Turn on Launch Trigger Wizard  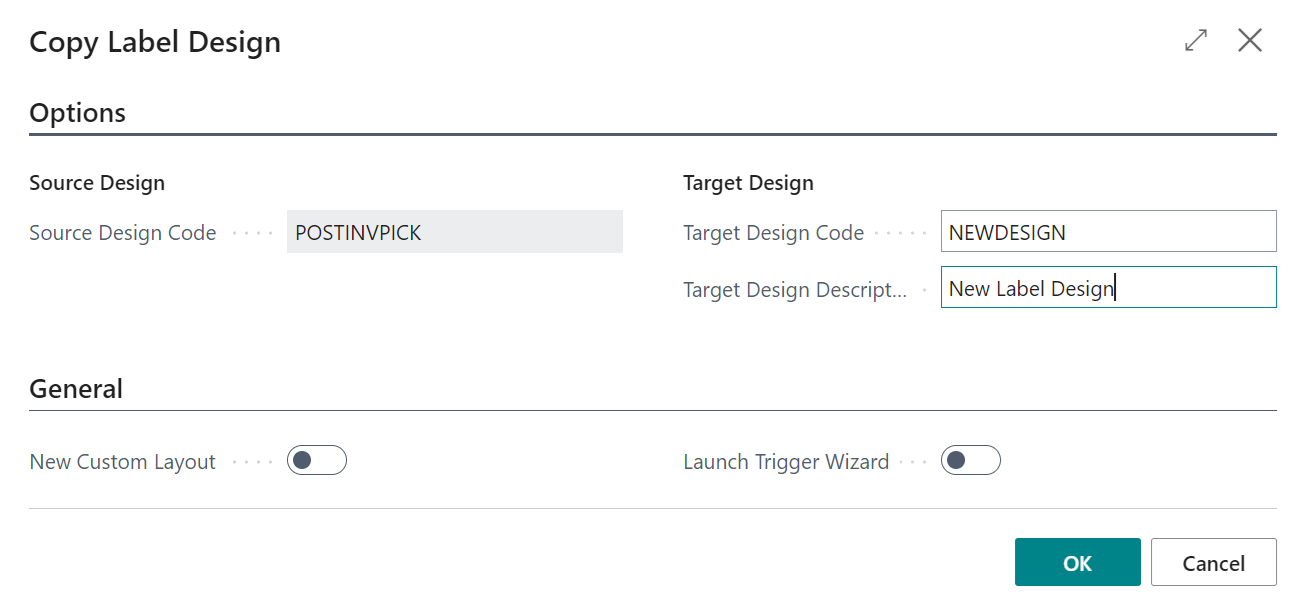point(971,460)
